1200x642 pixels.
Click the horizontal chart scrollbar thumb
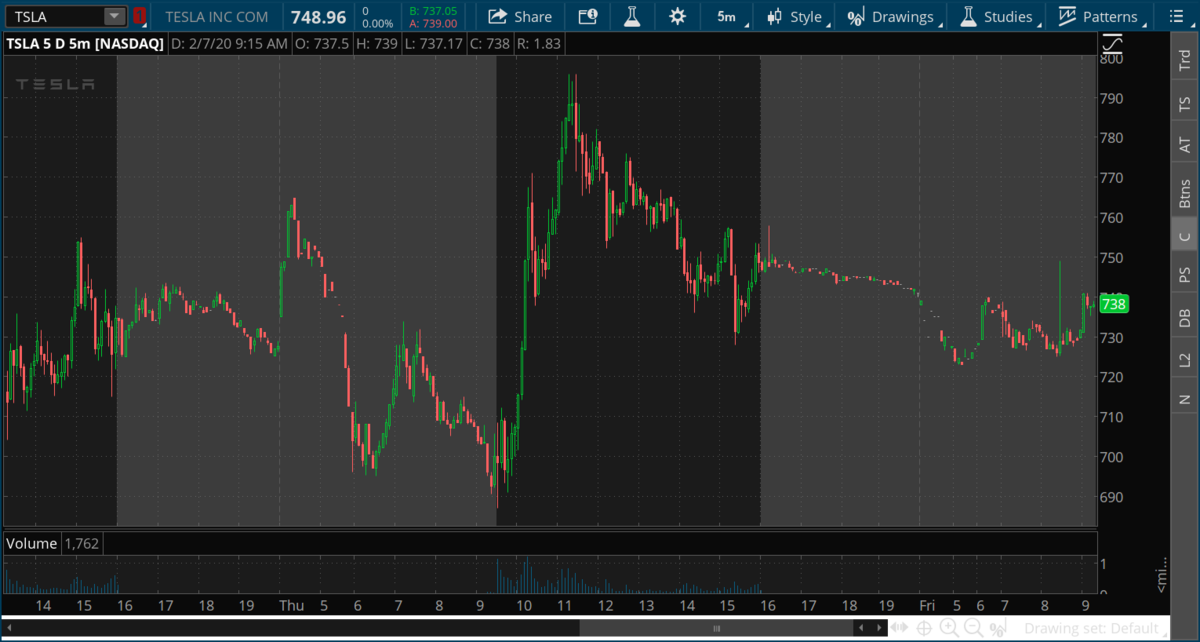[x=716, y=628]
